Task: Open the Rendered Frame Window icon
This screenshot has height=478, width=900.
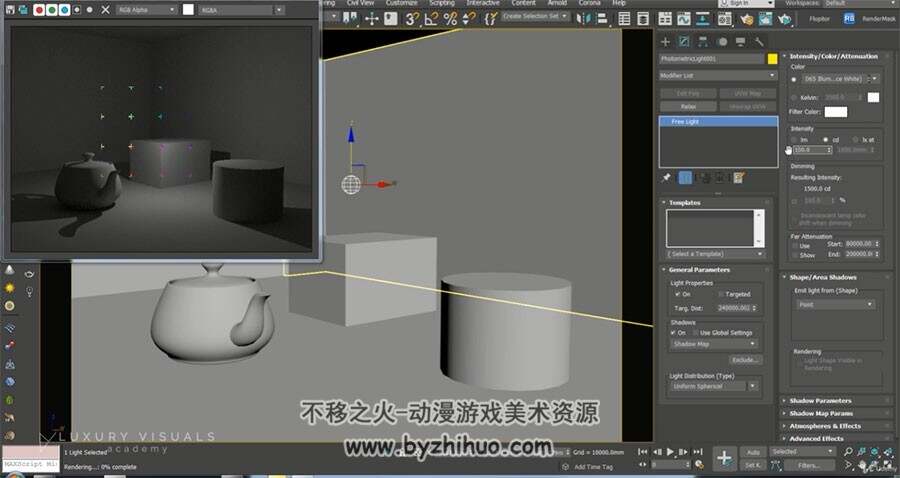Action: [x=765, y=19]
